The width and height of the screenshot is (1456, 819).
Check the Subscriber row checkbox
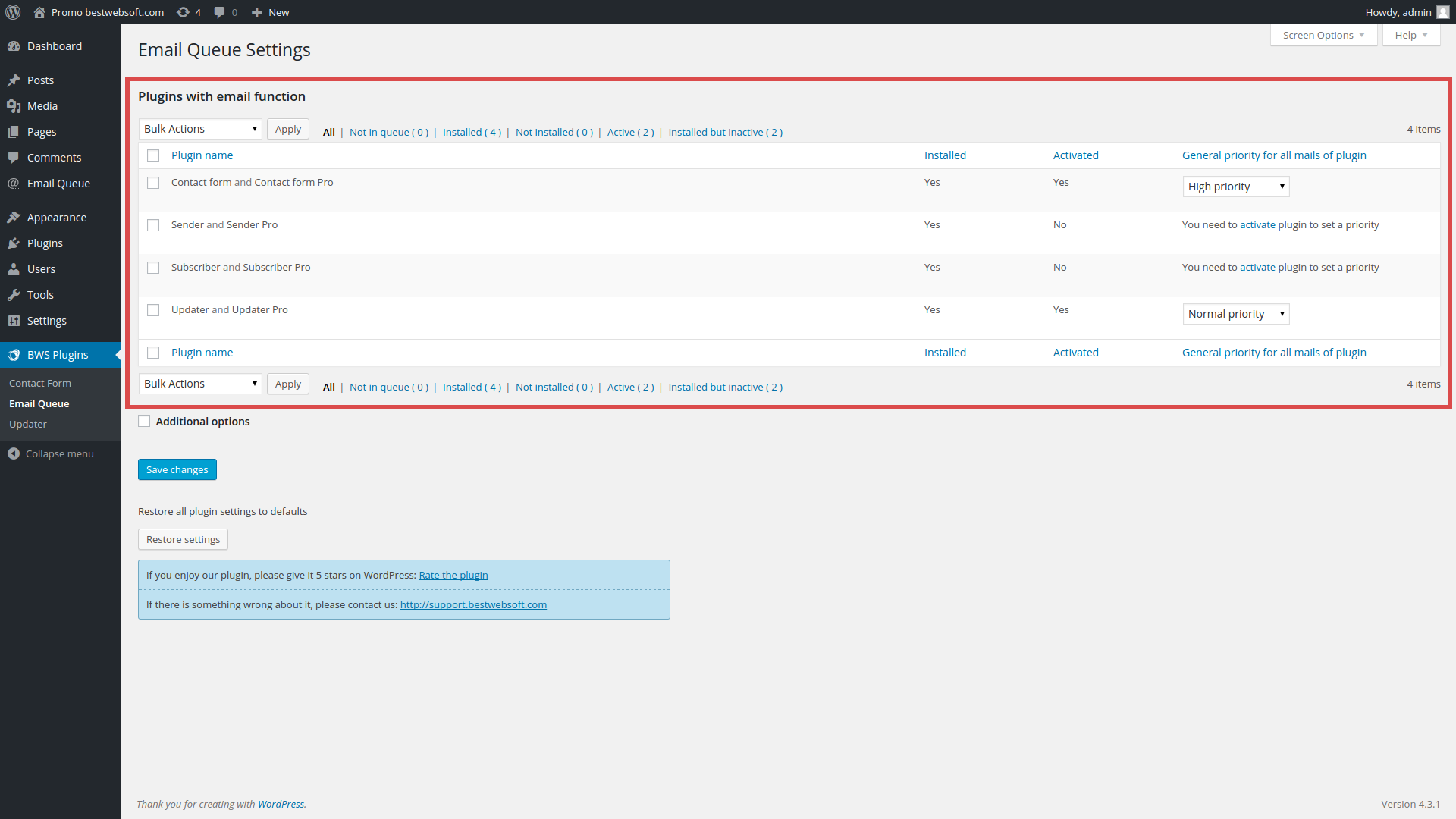click(x=153, y=268)
